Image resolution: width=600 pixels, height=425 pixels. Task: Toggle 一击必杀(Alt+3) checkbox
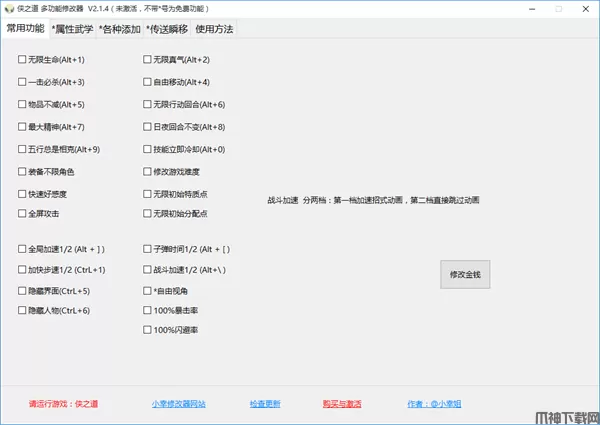pyautogui.click(x=22, y=82)
